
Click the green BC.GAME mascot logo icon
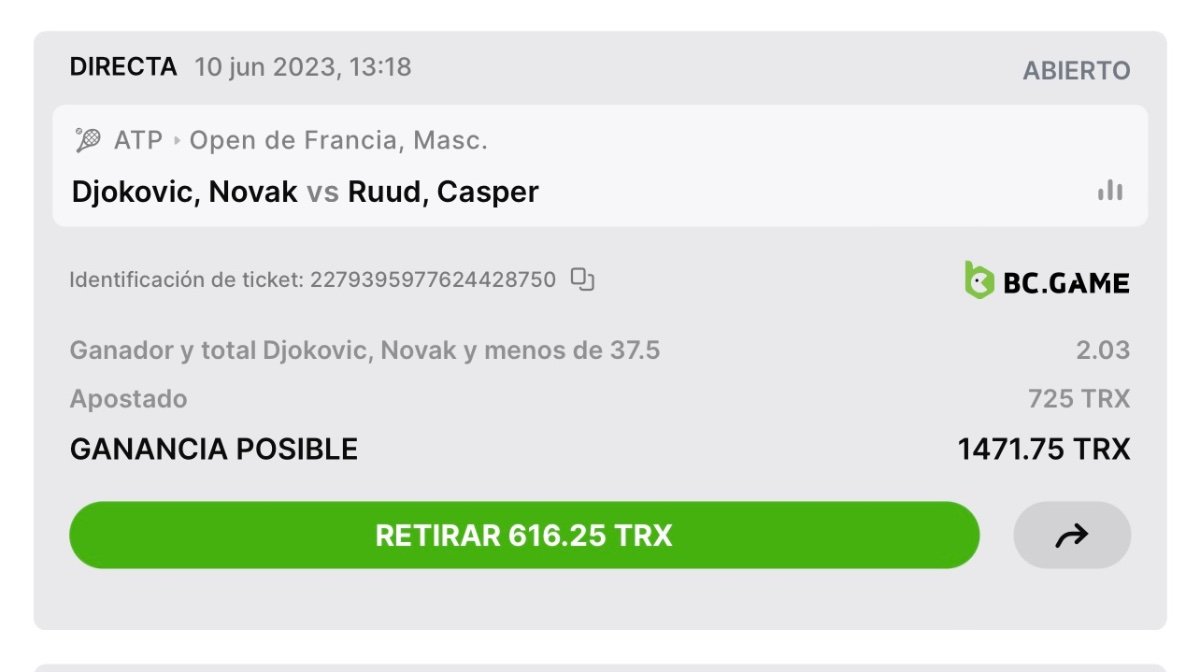pos(979,281)
